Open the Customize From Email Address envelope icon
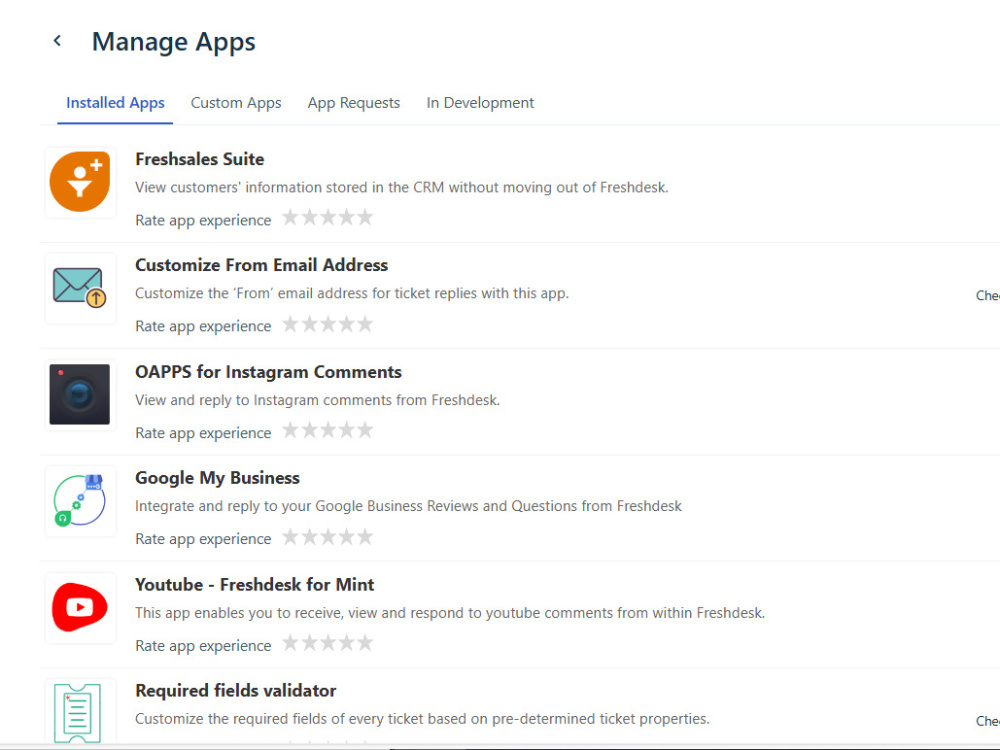1000x750 pixels. coord(80,288)
